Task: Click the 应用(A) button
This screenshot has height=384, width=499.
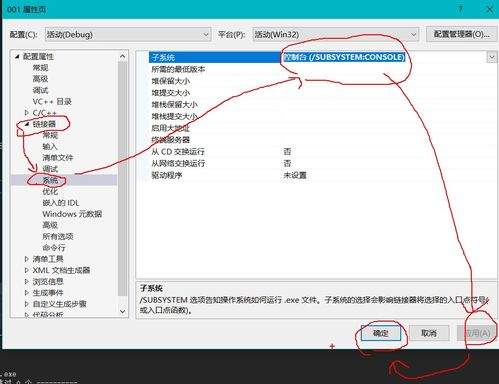Action: (478, 333)
